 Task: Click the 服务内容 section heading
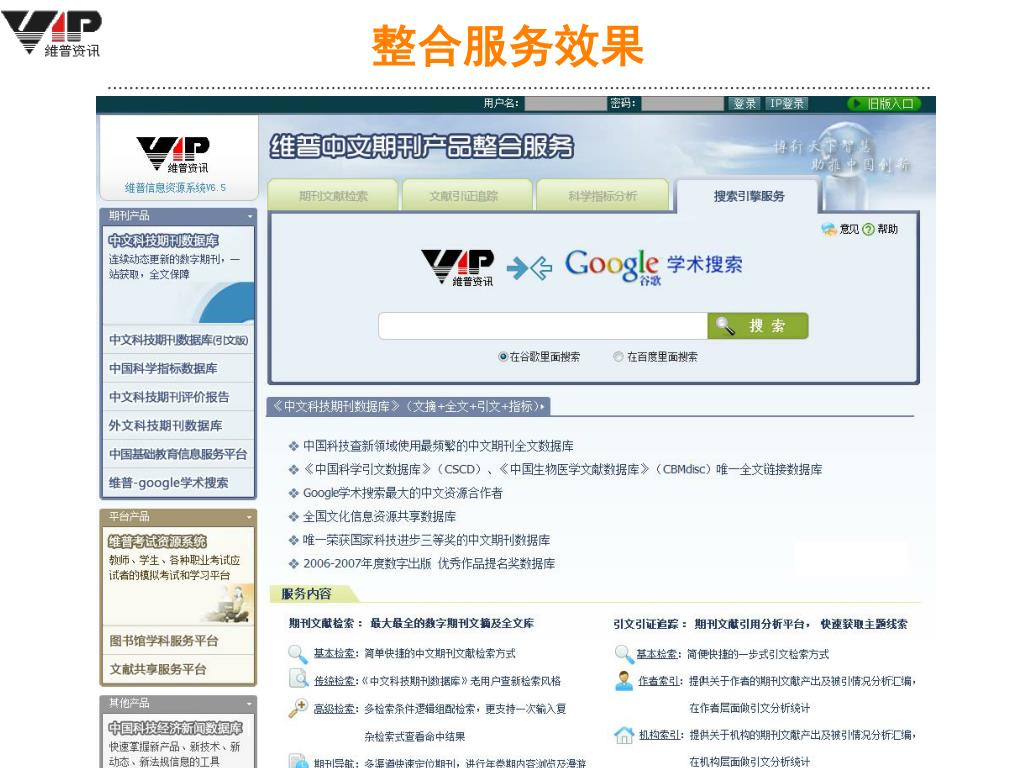(x=306, y=594)
